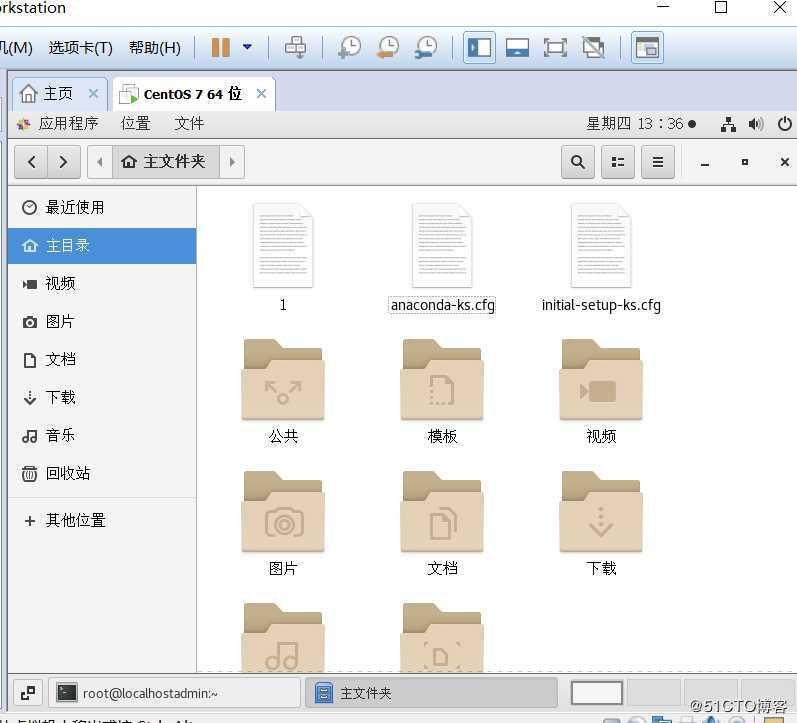Click the 主文件夹 path button
This screenshot has width=797, height=723.
[x=166, y=162]
